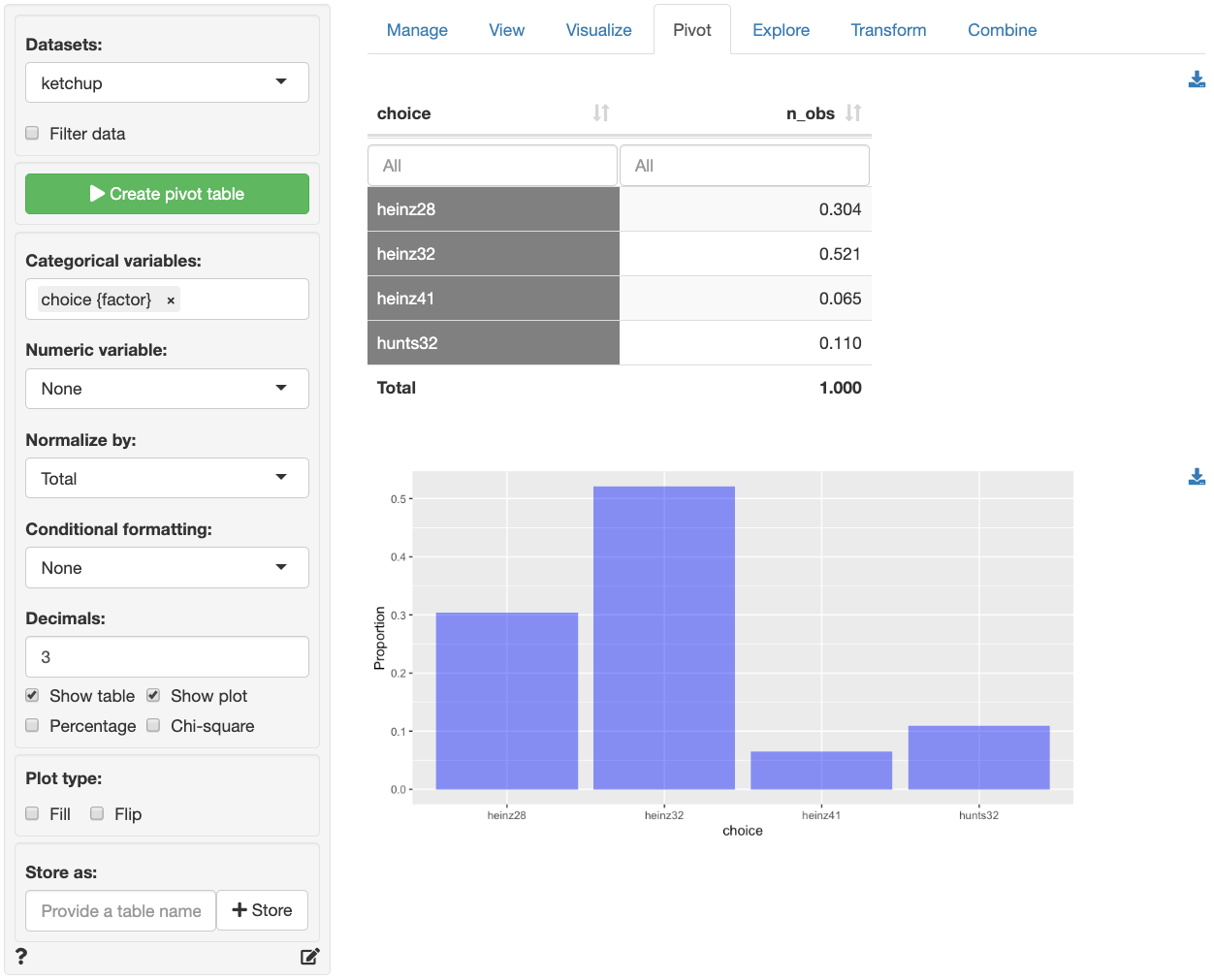This screenshot has width=1214, height=980.
Task: Open the help question mark
Action: [x=21, y=957]
